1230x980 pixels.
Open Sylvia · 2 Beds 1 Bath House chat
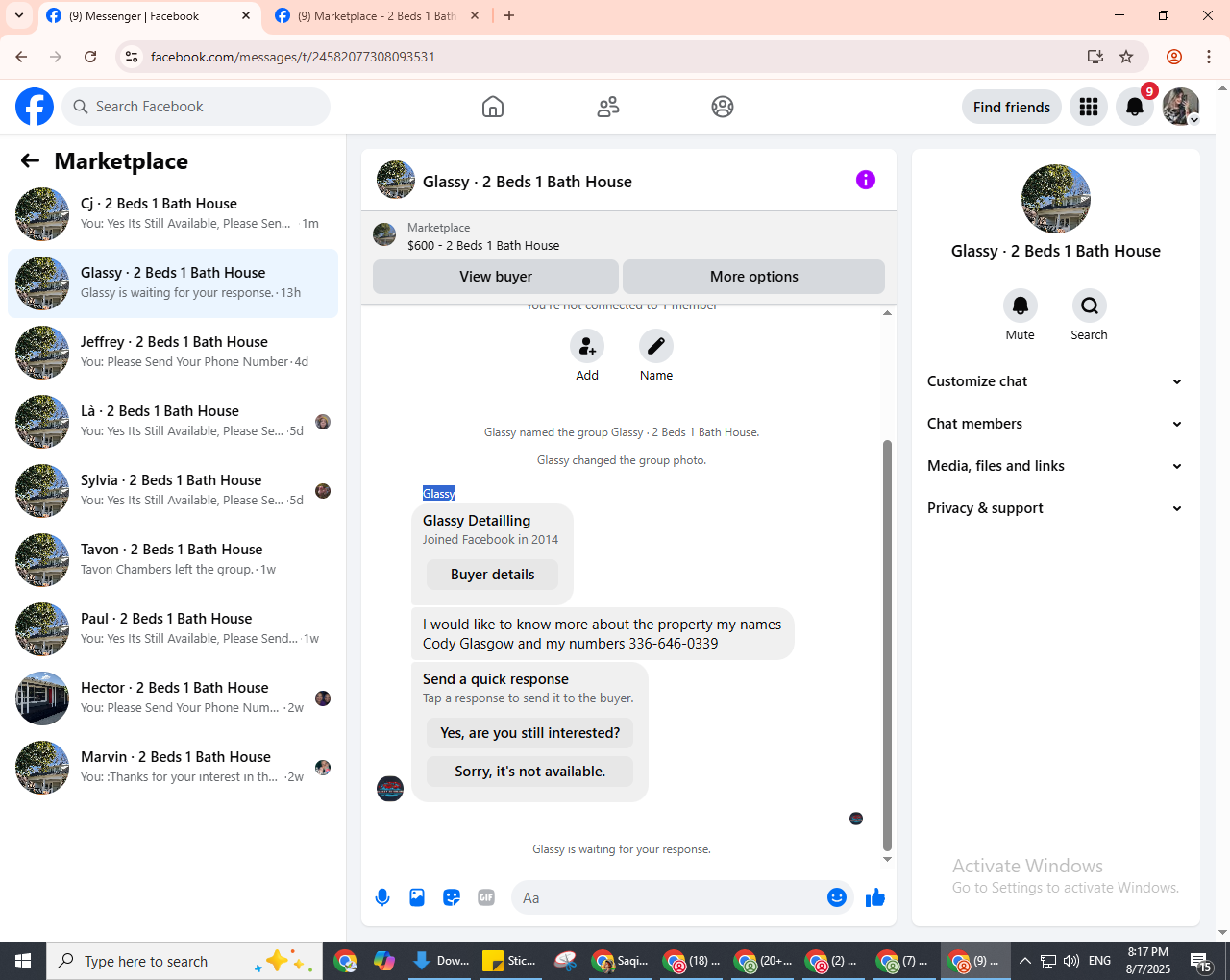tap(173, 491)
